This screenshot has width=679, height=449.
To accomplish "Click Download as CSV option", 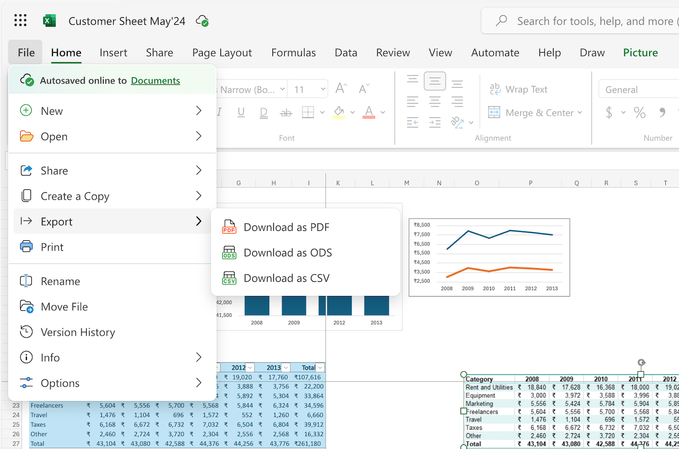I will [x=286, y=279].
